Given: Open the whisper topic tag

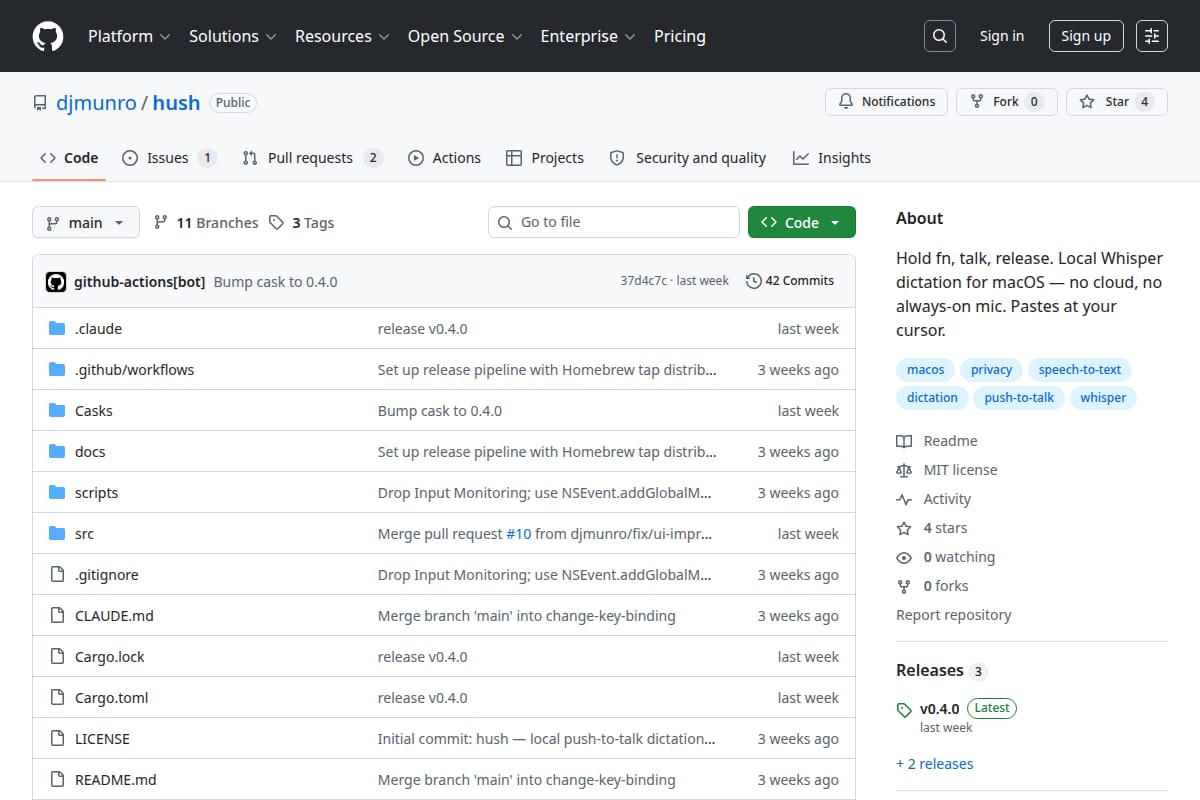Looking at the screenshot, I should point(1103,398).
